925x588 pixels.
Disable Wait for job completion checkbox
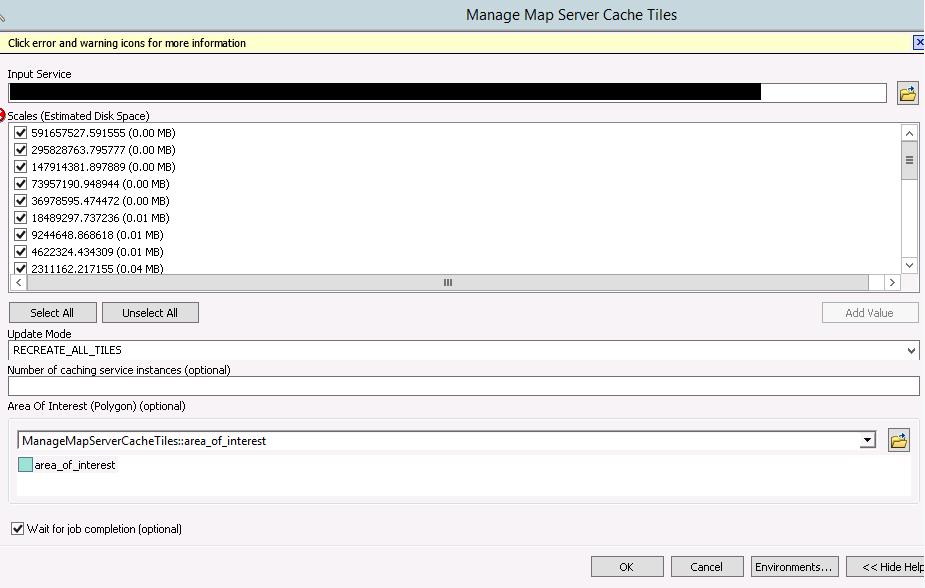tap(17, 529)
